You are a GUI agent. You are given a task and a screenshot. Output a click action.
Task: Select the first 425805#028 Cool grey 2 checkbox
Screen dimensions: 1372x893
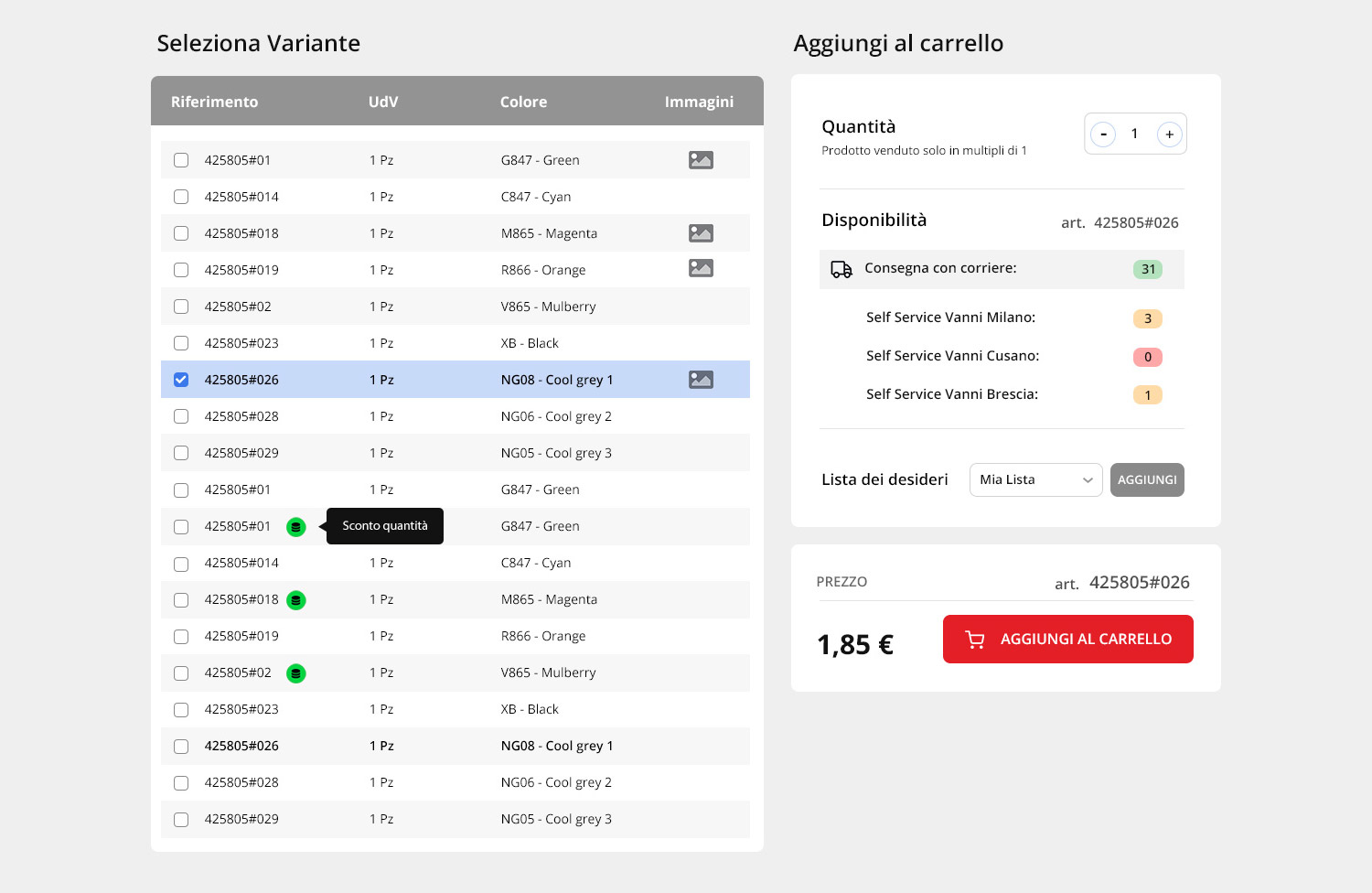click(x=181, y=416)
